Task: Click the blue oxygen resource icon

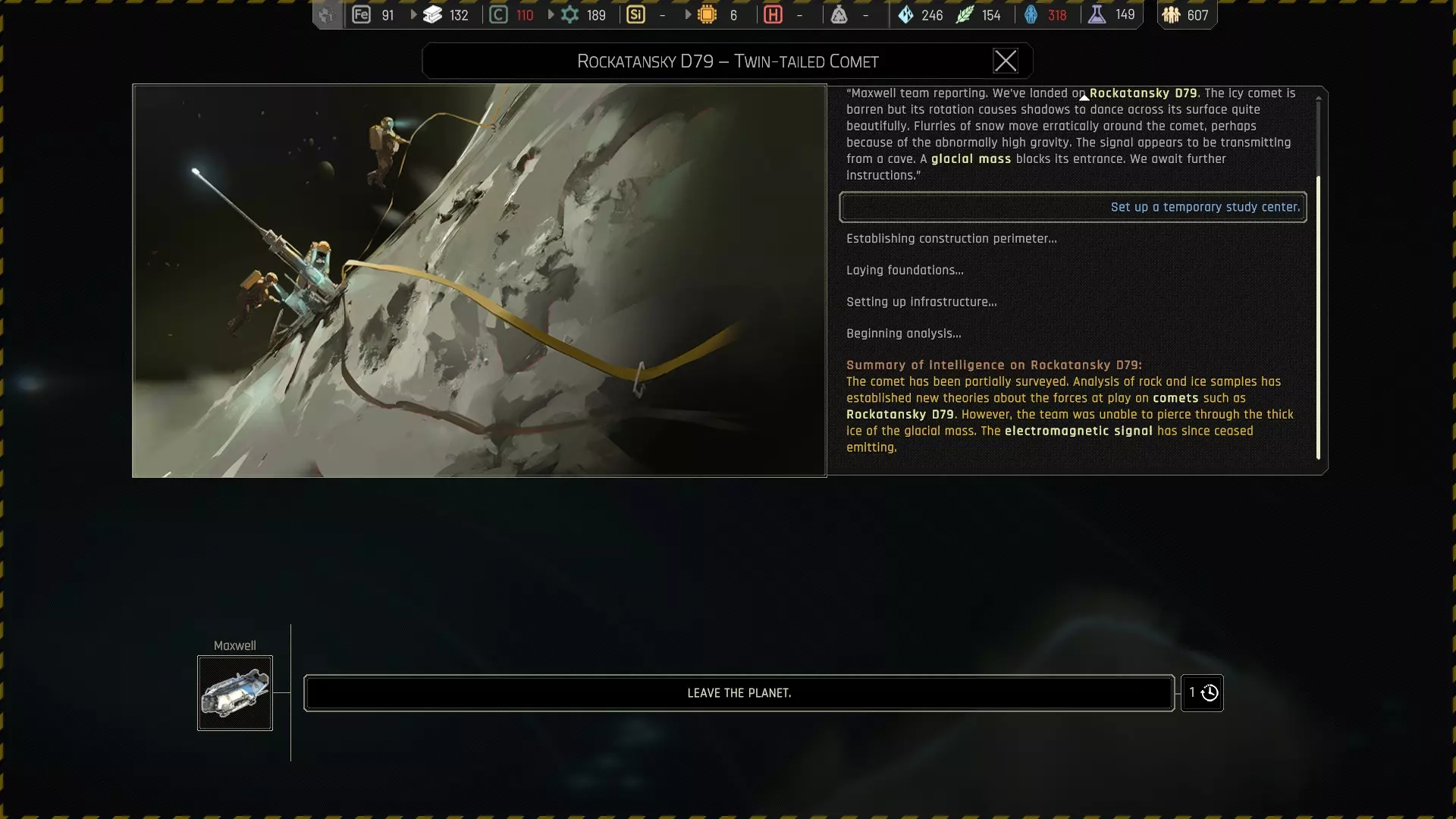Action: click(x=1031, y=15)
